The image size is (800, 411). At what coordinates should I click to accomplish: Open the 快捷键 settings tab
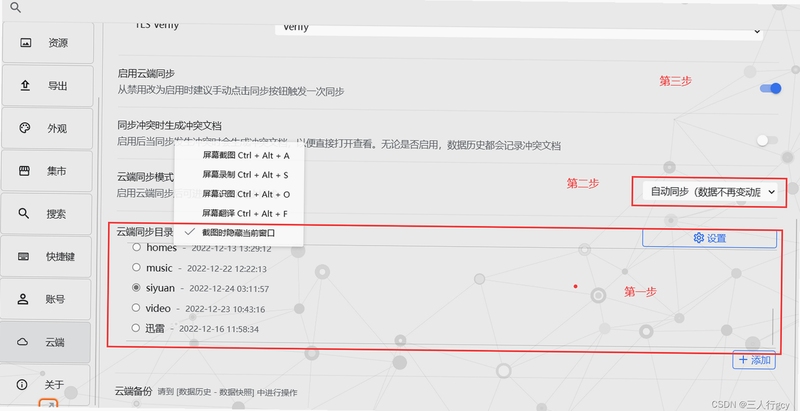tap(46, 256)
